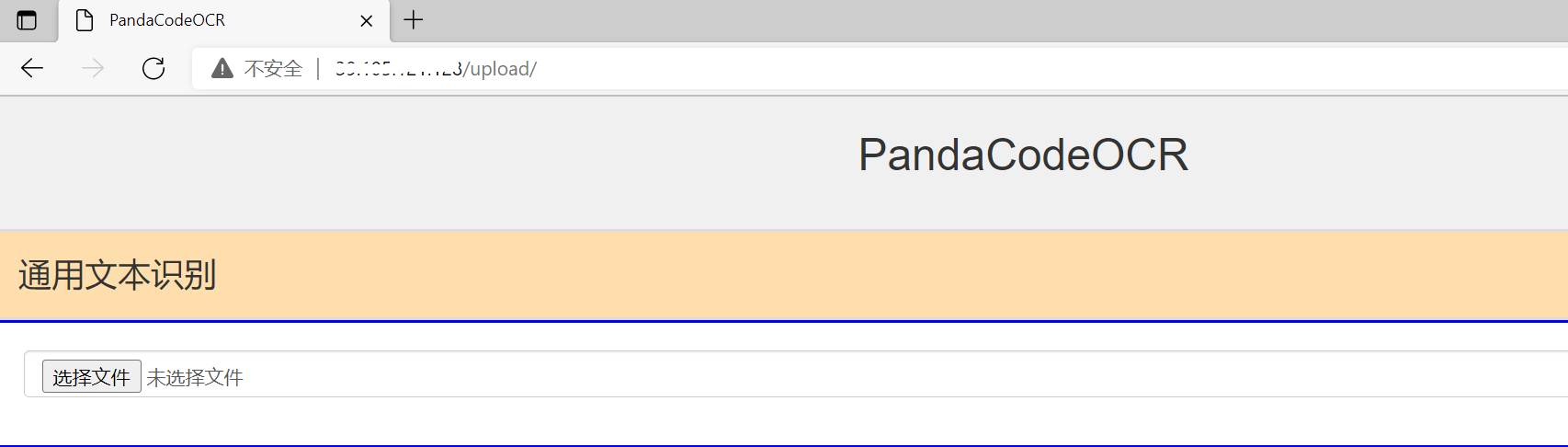Open the tab actions menu icon
Screen dimensions: 1568x447
click(x=27, y=20)
